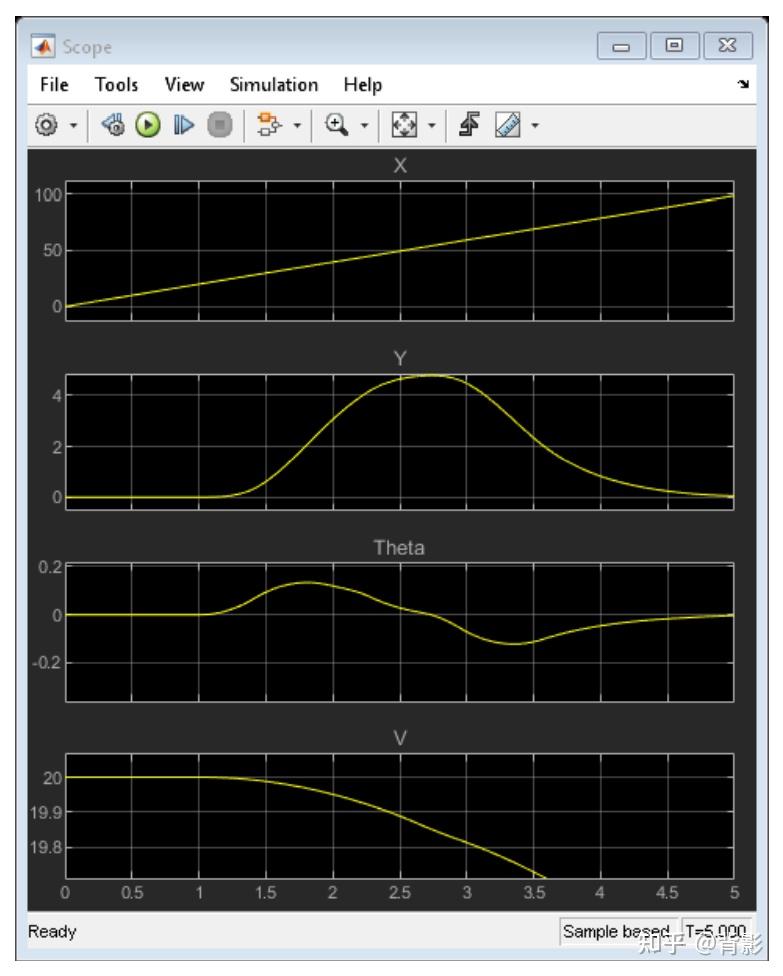Open the File menu
Viewport: 783px width, 976px height.
[54, 85]
